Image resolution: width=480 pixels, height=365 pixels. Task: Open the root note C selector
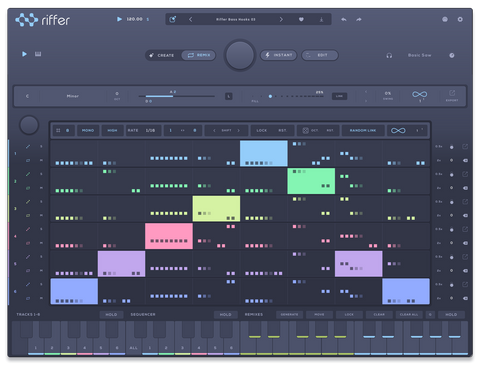[27, 96]
